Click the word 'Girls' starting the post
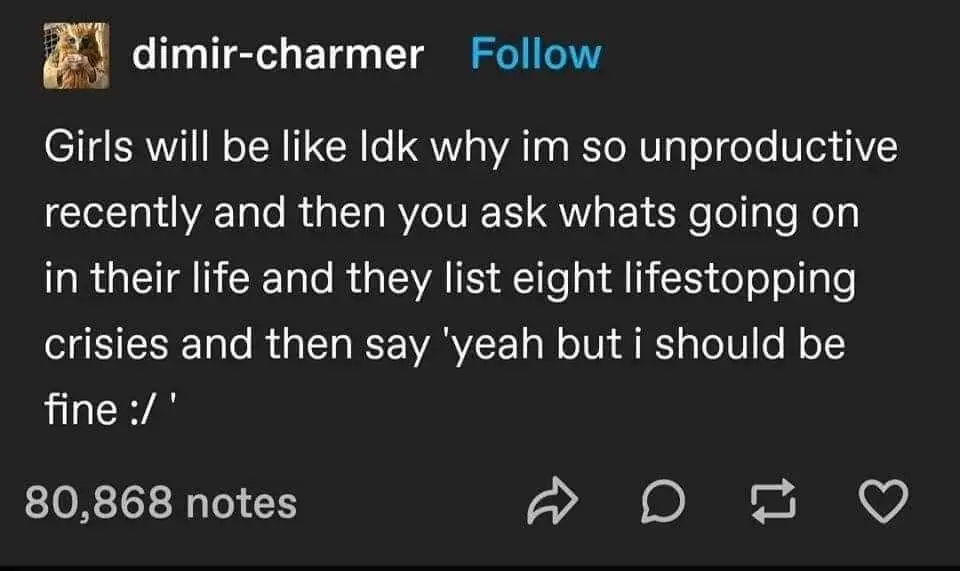Image resolution: width=960 pixels, height=571 pixels. pyautogui.click(x=88, y=147)
